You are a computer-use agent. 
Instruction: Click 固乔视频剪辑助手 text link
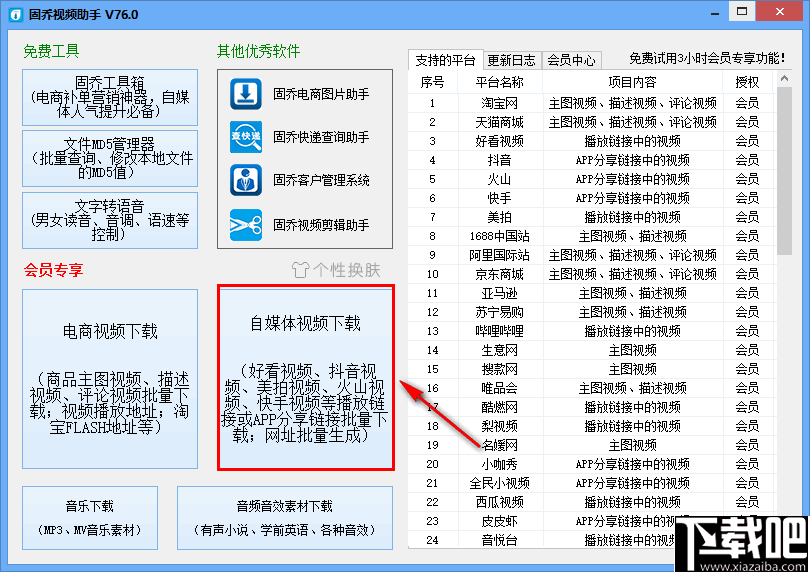coord(321,225)
